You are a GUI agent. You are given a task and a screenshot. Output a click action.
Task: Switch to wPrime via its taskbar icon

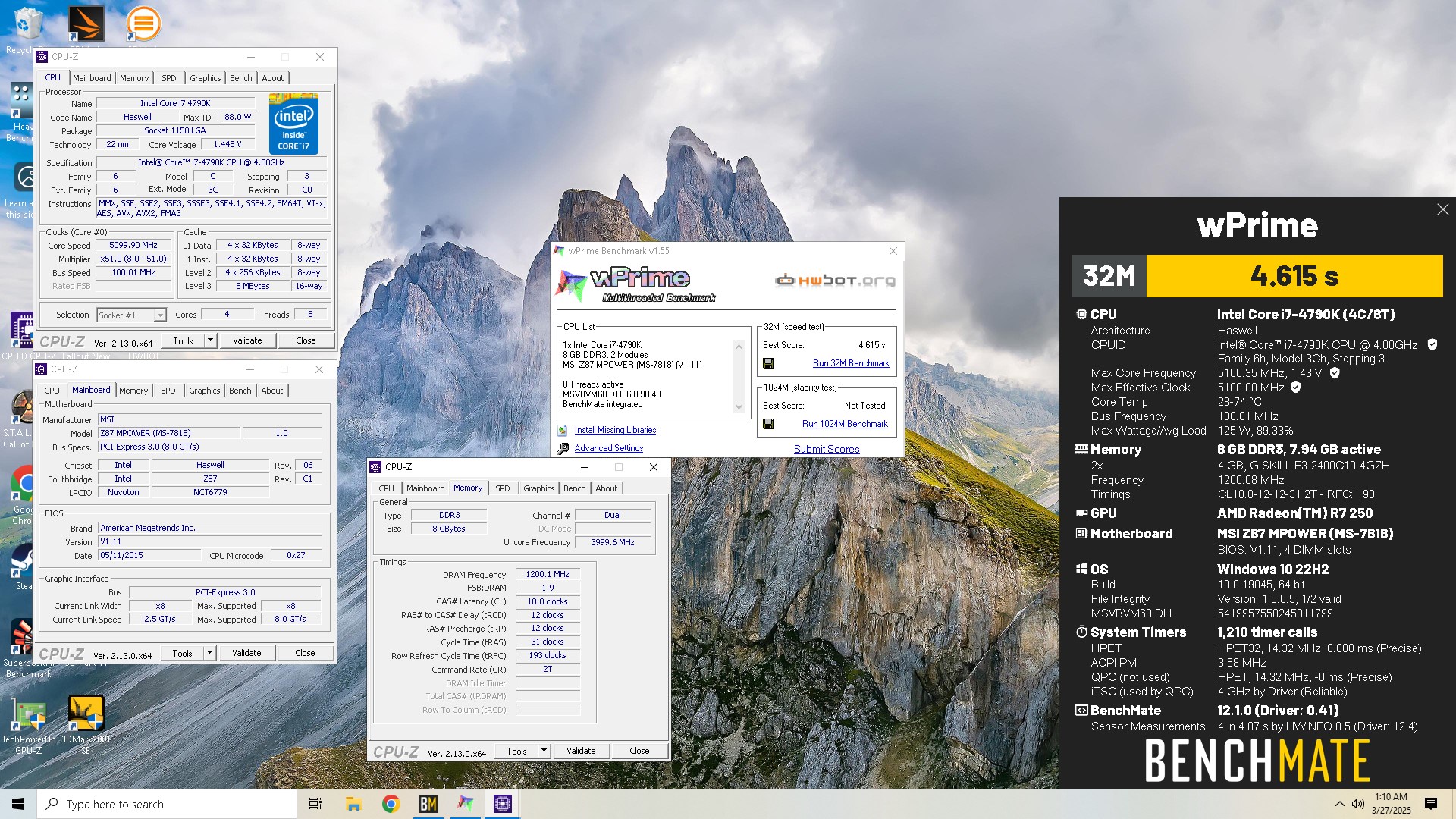tap(465, 804)
